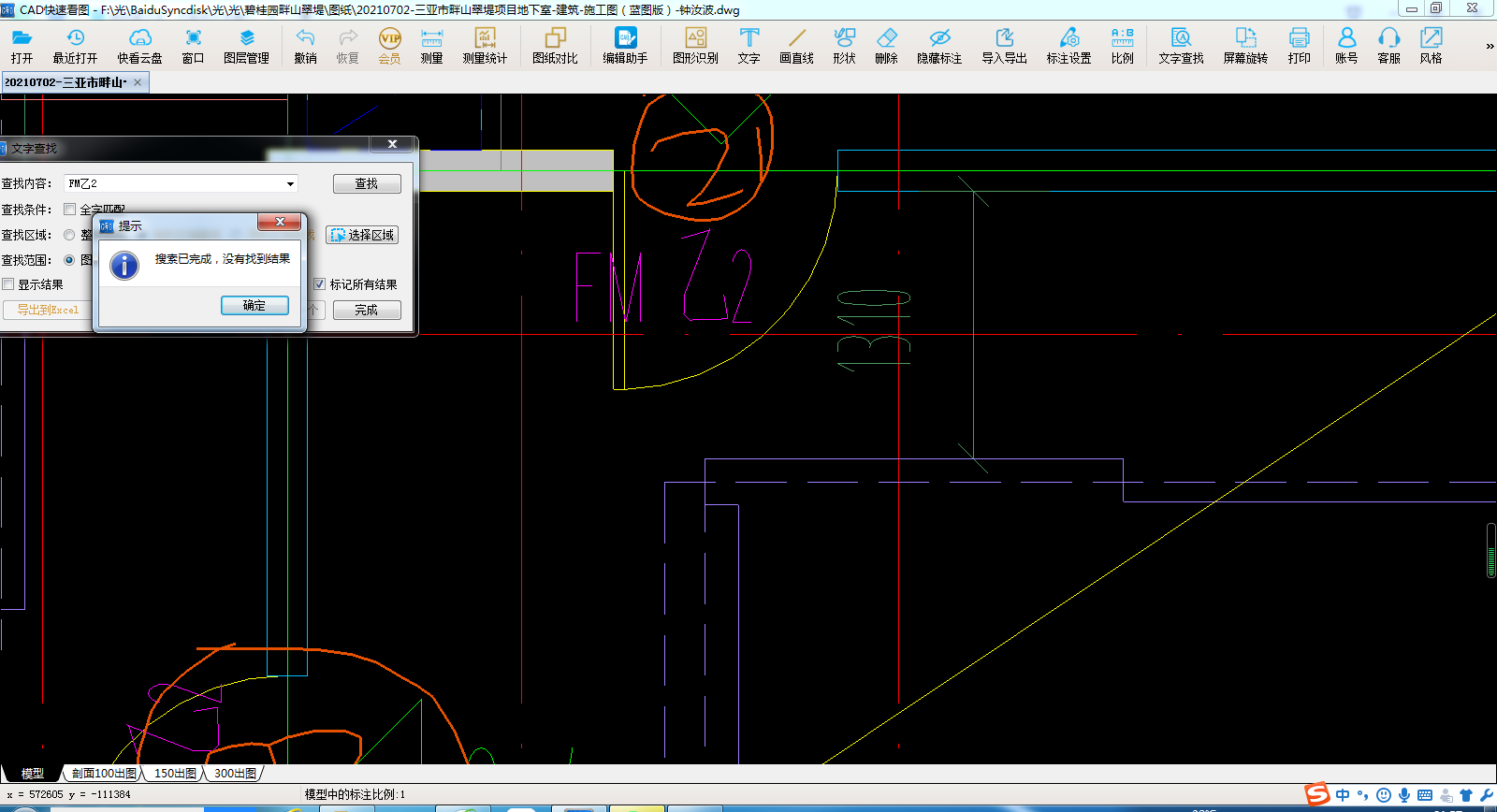Open the 账号 account icon
Screen dimensions: 1497x812
[1346, 45]
